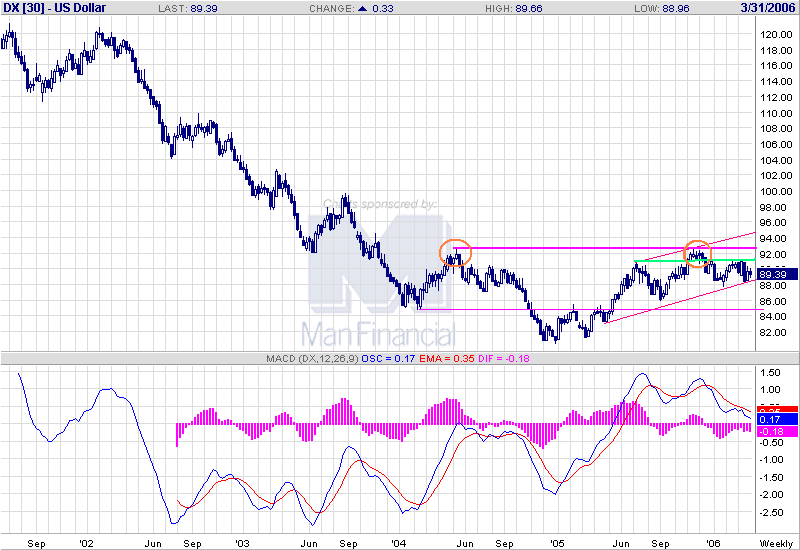This screenshot has height=550, width=800.
Task: Click the LAST: 89.39 header value
Action: tap(188, 9)
